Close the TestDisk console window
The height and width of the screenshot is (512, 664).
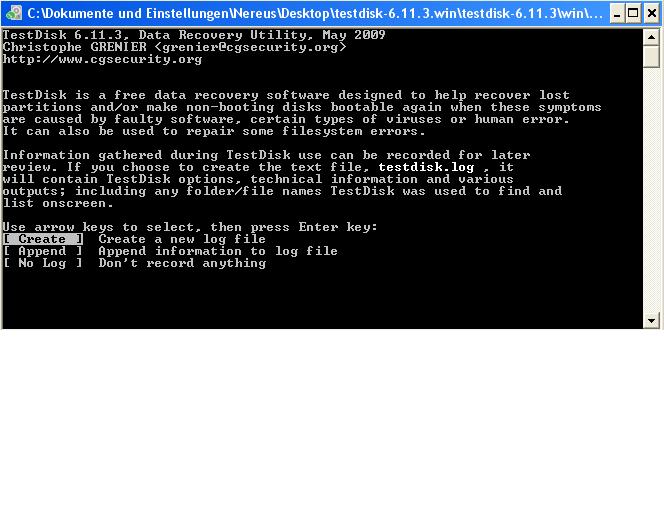click(x=651, y=14)
